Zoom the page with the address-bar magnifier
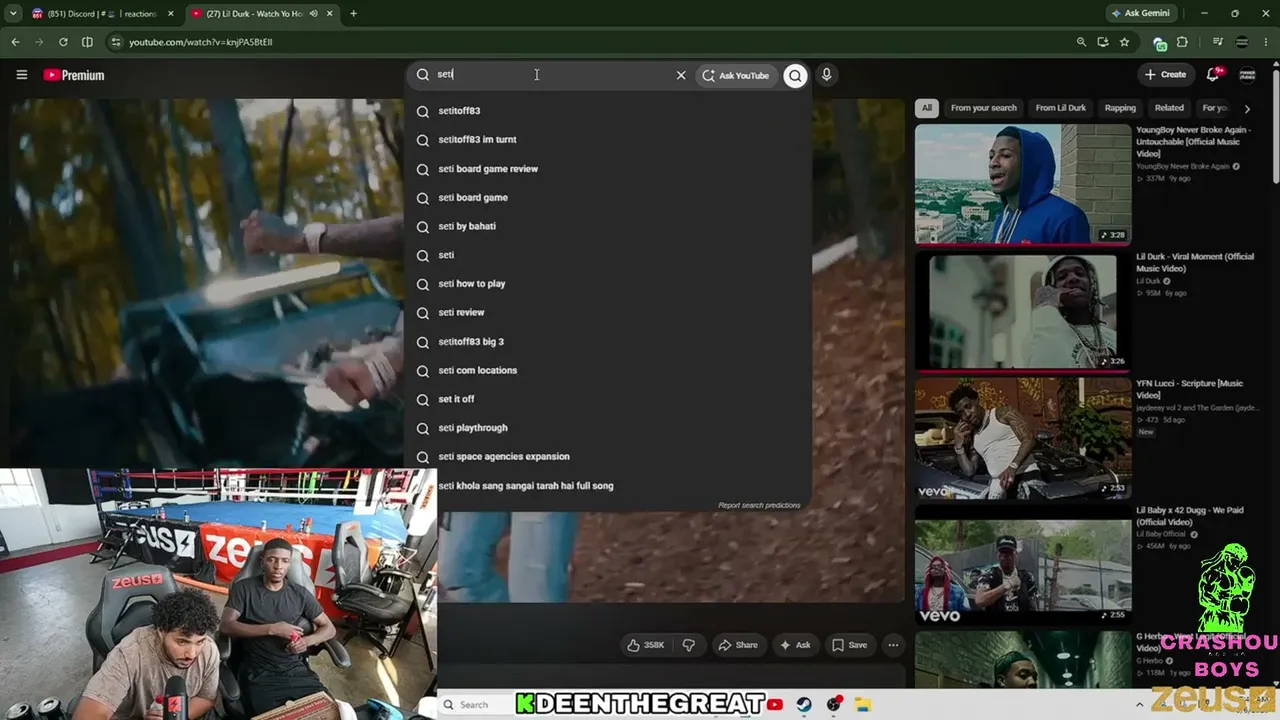1280x720 pixels. (1081, 42)
